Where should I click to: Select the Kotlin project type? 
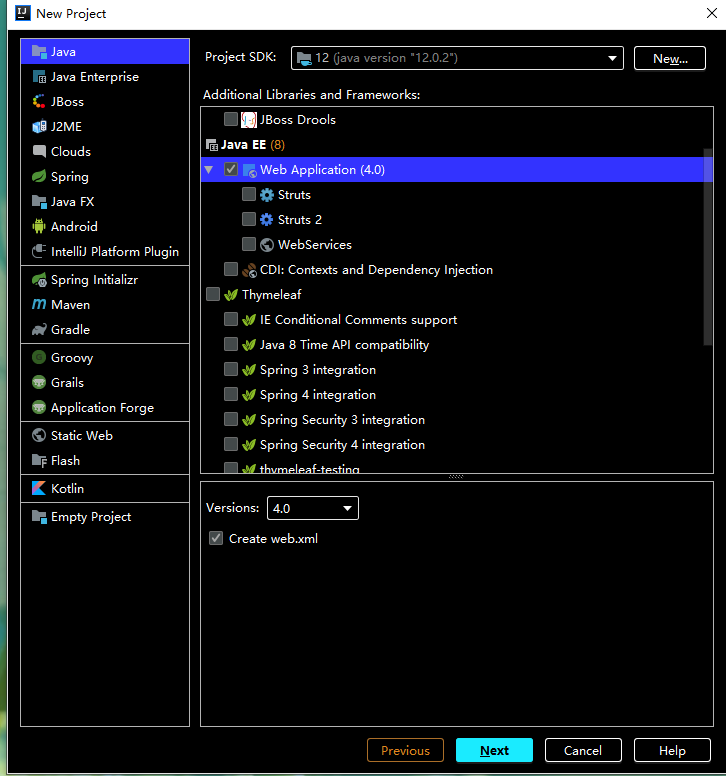click(x=105, y=488)
